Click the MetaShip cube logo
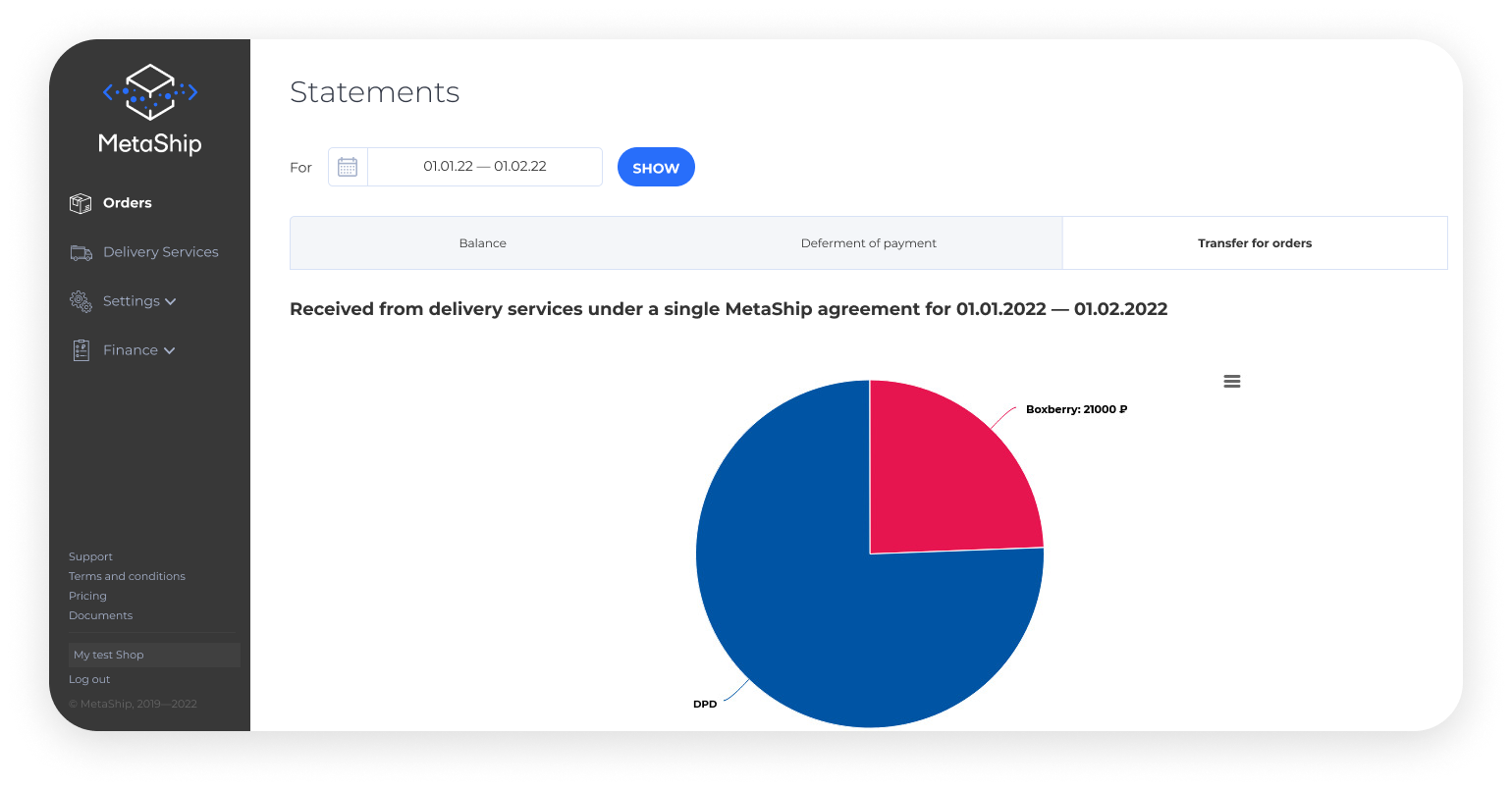The height and width of the screenshot is (790, 1512). [150, 91]
